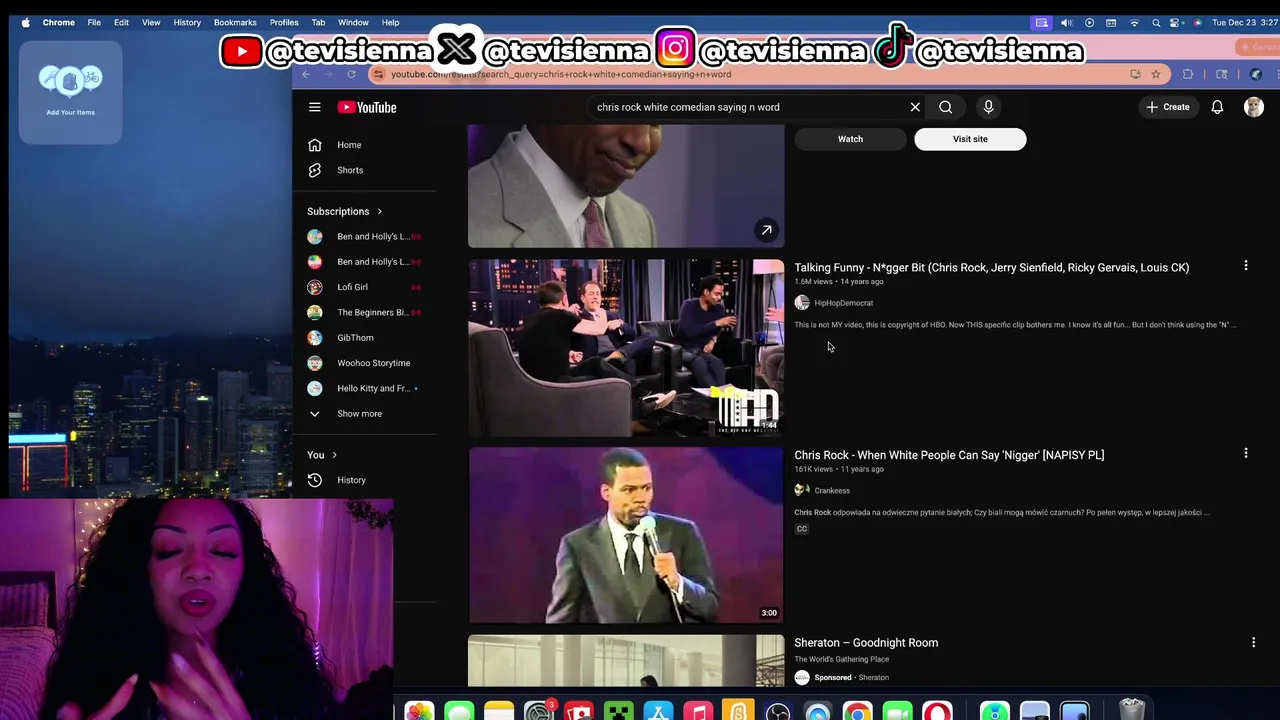
Task: Open Chrome Window menu
Action: [x=353, y=22]
